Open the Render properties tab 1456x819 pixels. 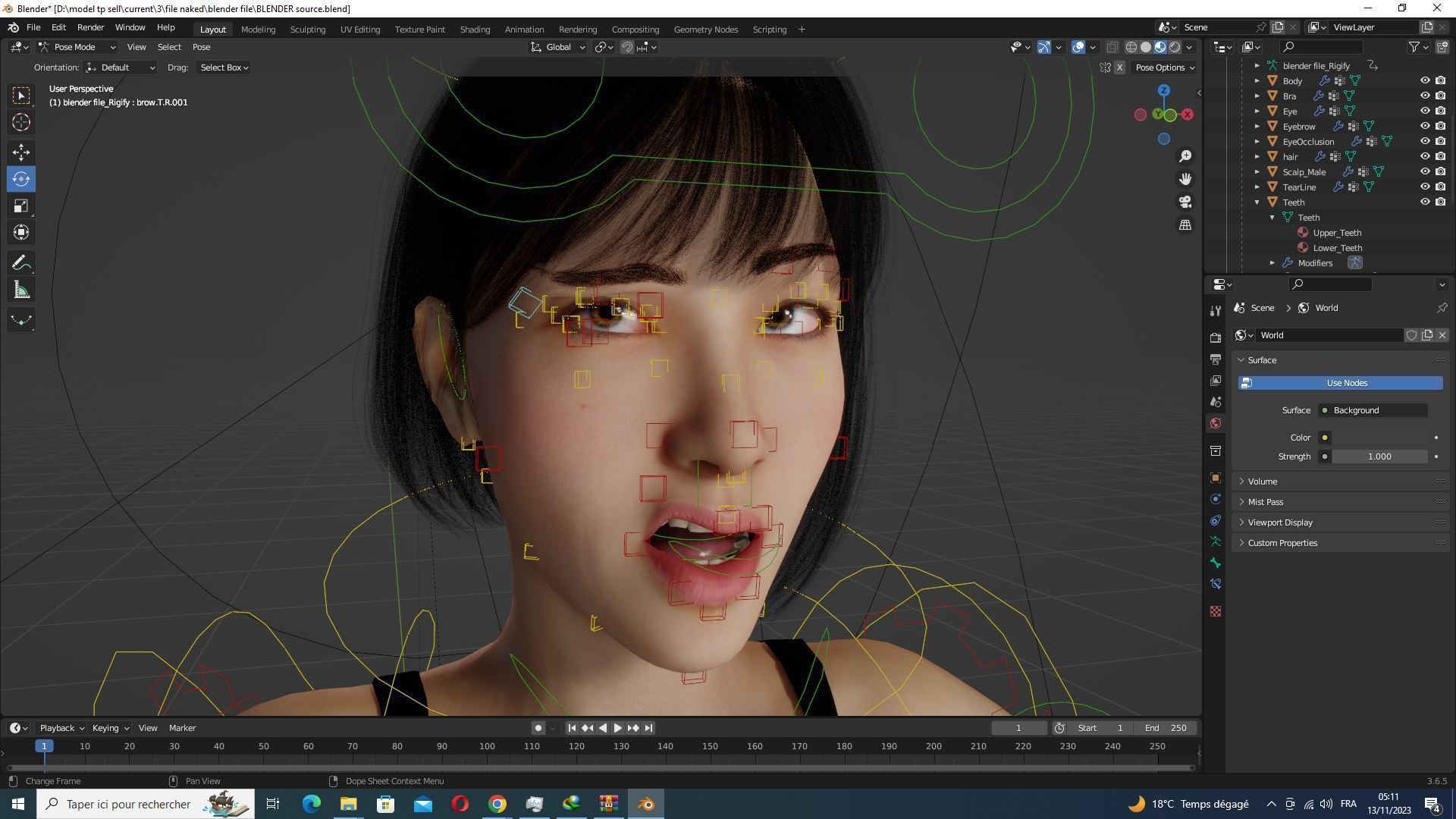tap(1216, 337)
